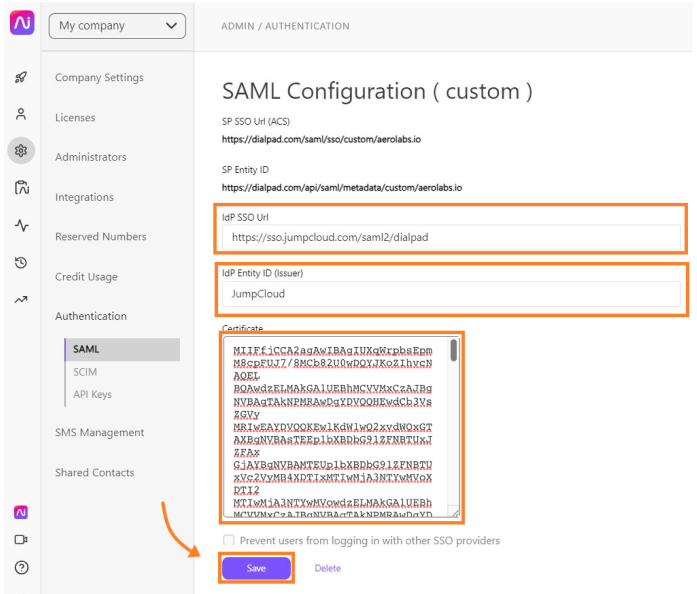Click the small Dialpad Ai icon near bottom
Viewport: 697px width, 594px height.
pyautogui.click(x=21, y=513)
